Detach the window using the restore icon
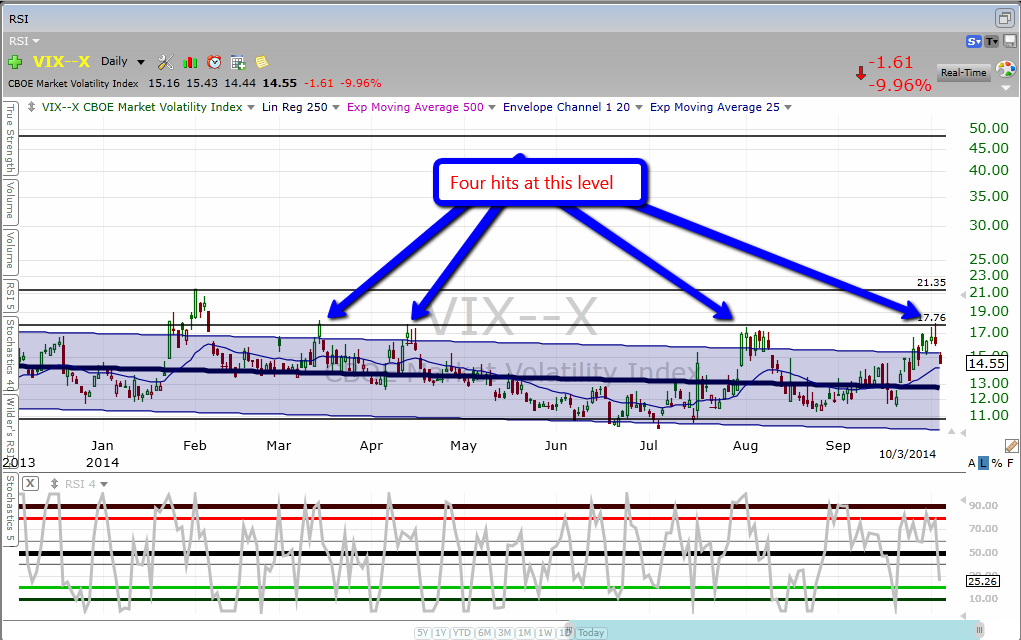The image size is (1021, 640). (x=1004, y=18)
